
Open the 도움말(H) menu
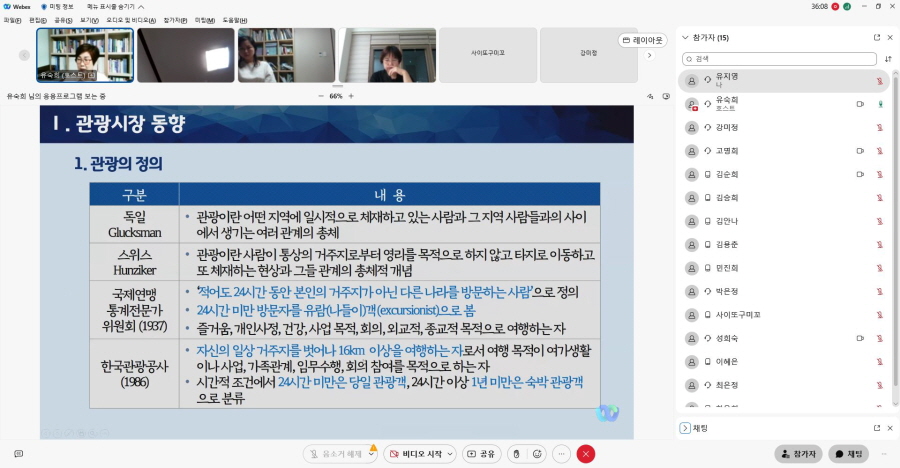click(235, 20)
